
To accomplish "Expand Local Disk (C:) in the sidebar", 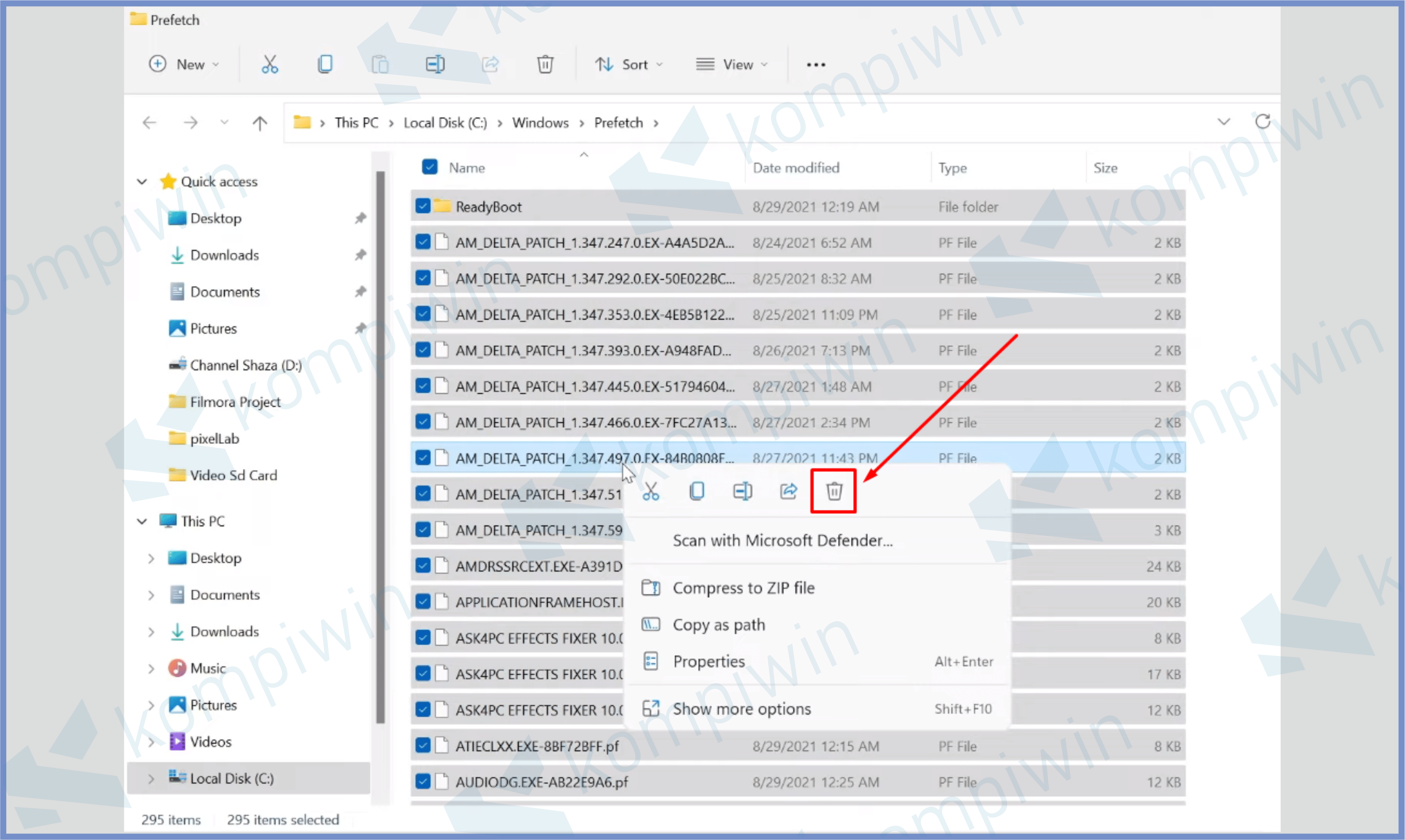I will (150, 778).
